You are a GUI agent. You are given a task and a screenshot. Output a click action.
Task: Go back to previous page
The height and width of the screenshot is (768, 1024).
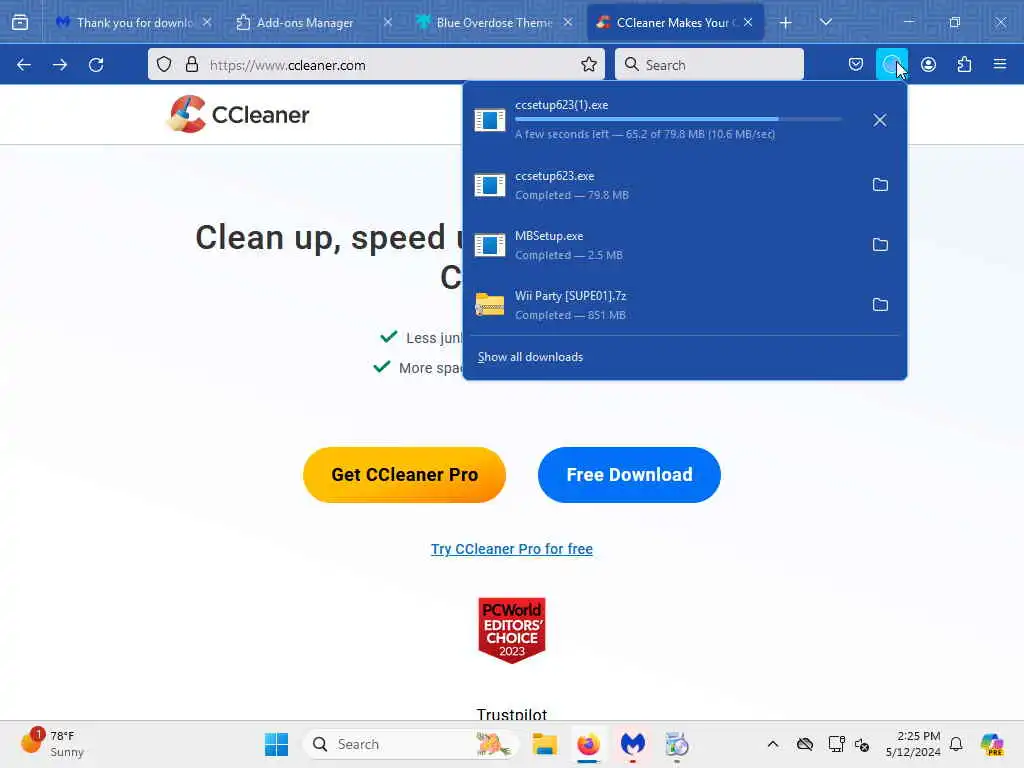pos(24,65)
